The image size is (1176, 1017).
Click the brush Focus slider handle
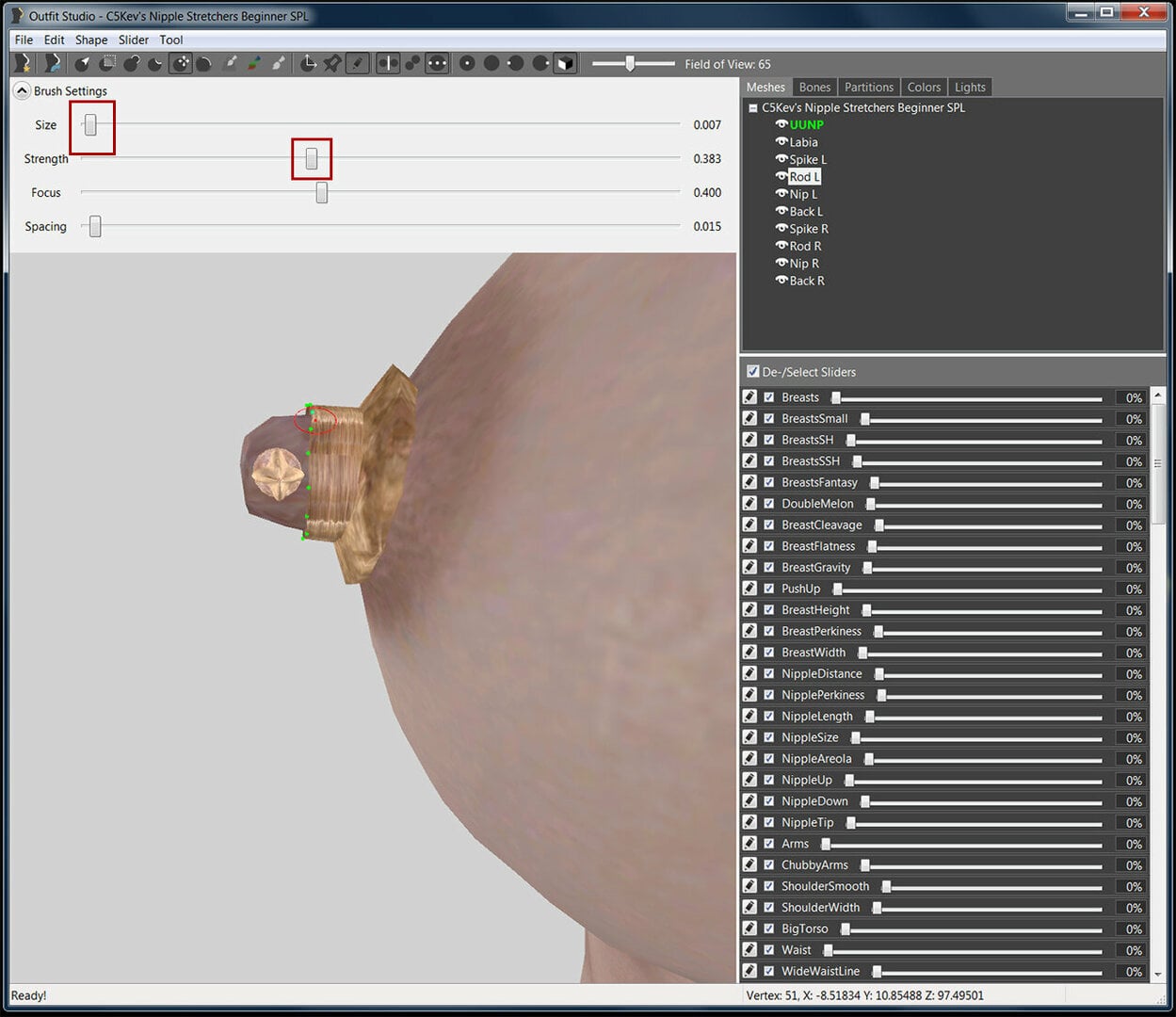[322, 192]
